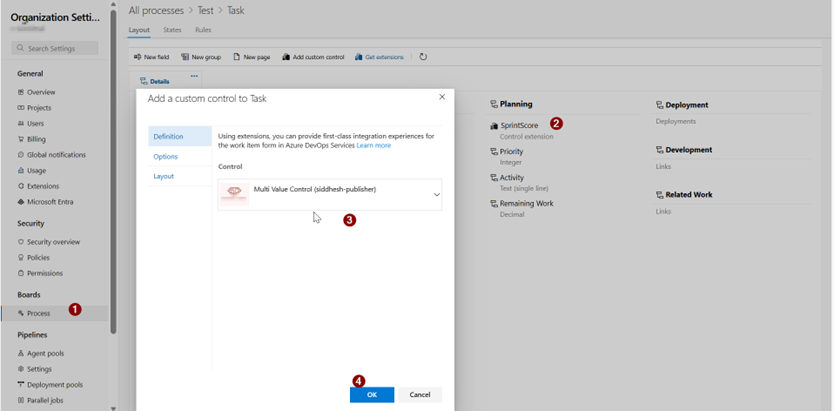Viewport: 834px width, 411px height.
Task: Switch to the Rules tab
Action: (x=203, y=30)
